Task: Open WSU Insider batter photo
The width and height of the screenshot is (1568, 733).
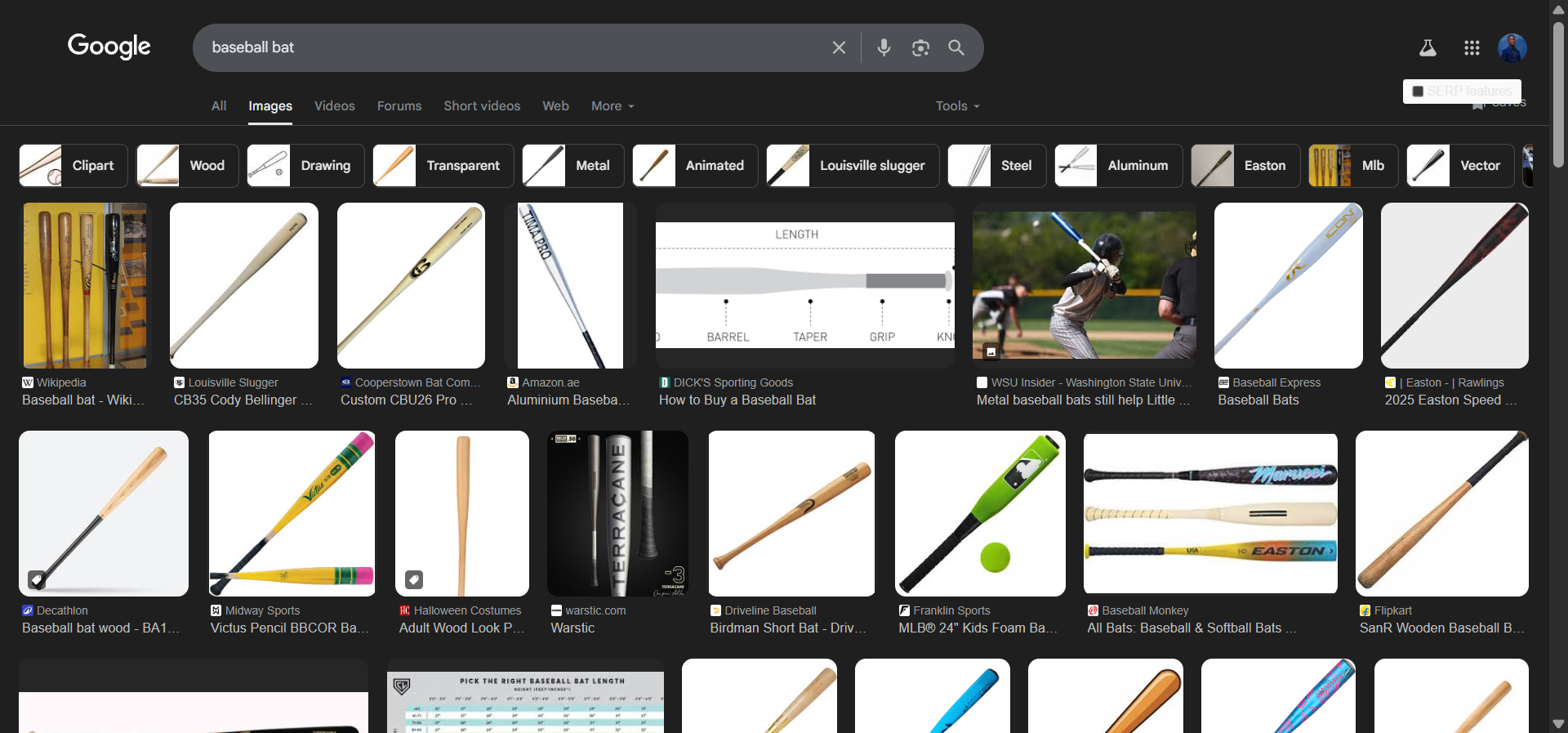Action: 1085,285
